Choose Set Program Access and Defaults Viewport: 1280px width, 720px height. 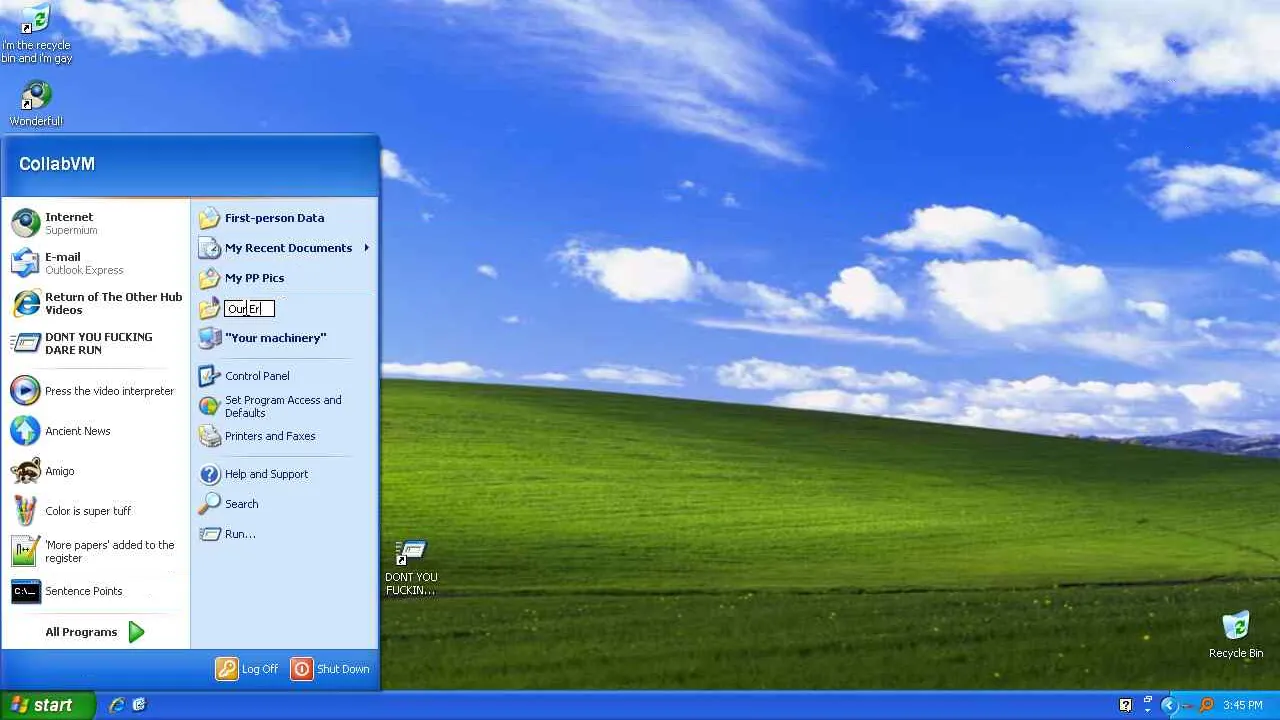point(285,406)
